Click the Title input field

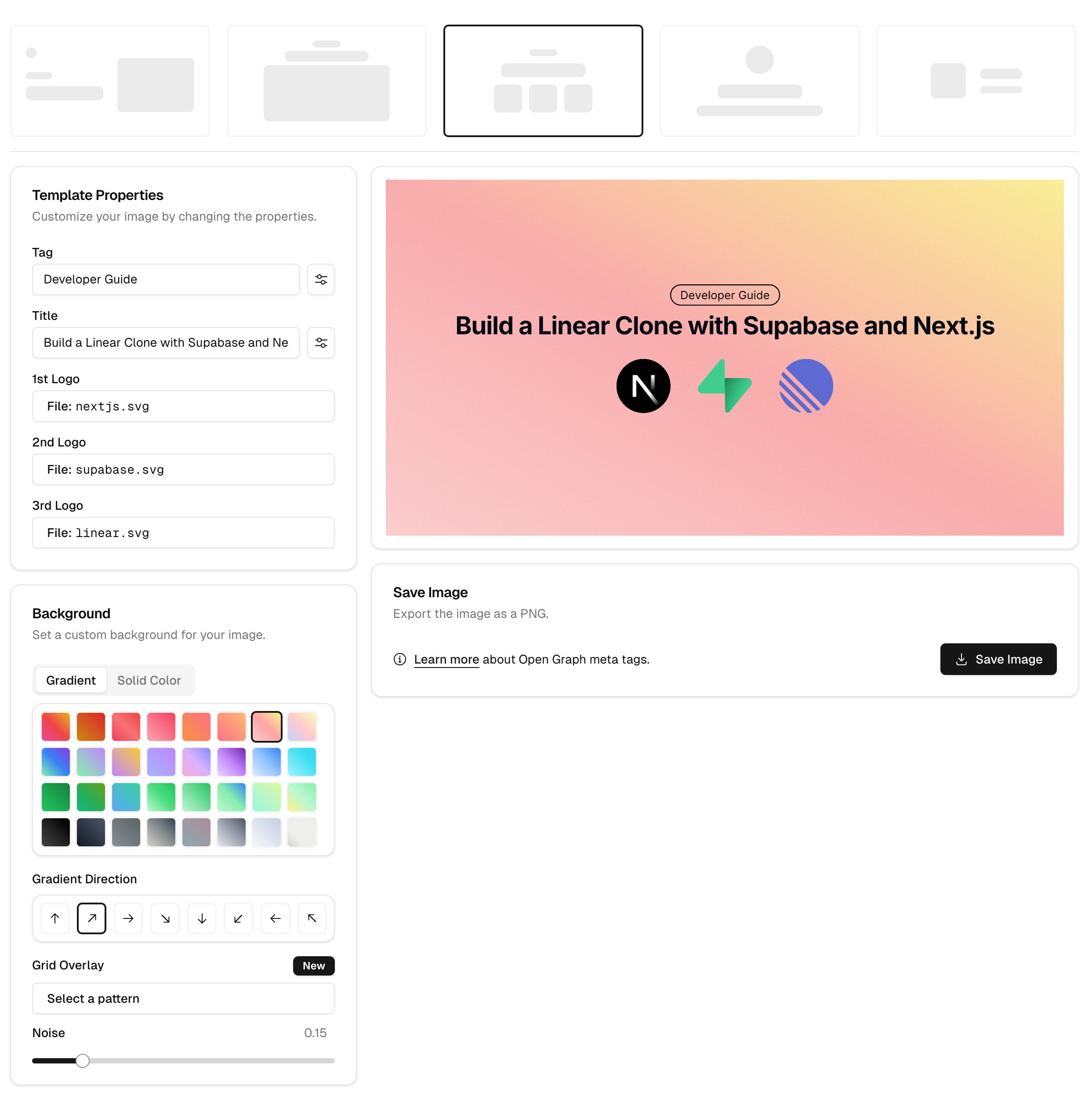166,343
